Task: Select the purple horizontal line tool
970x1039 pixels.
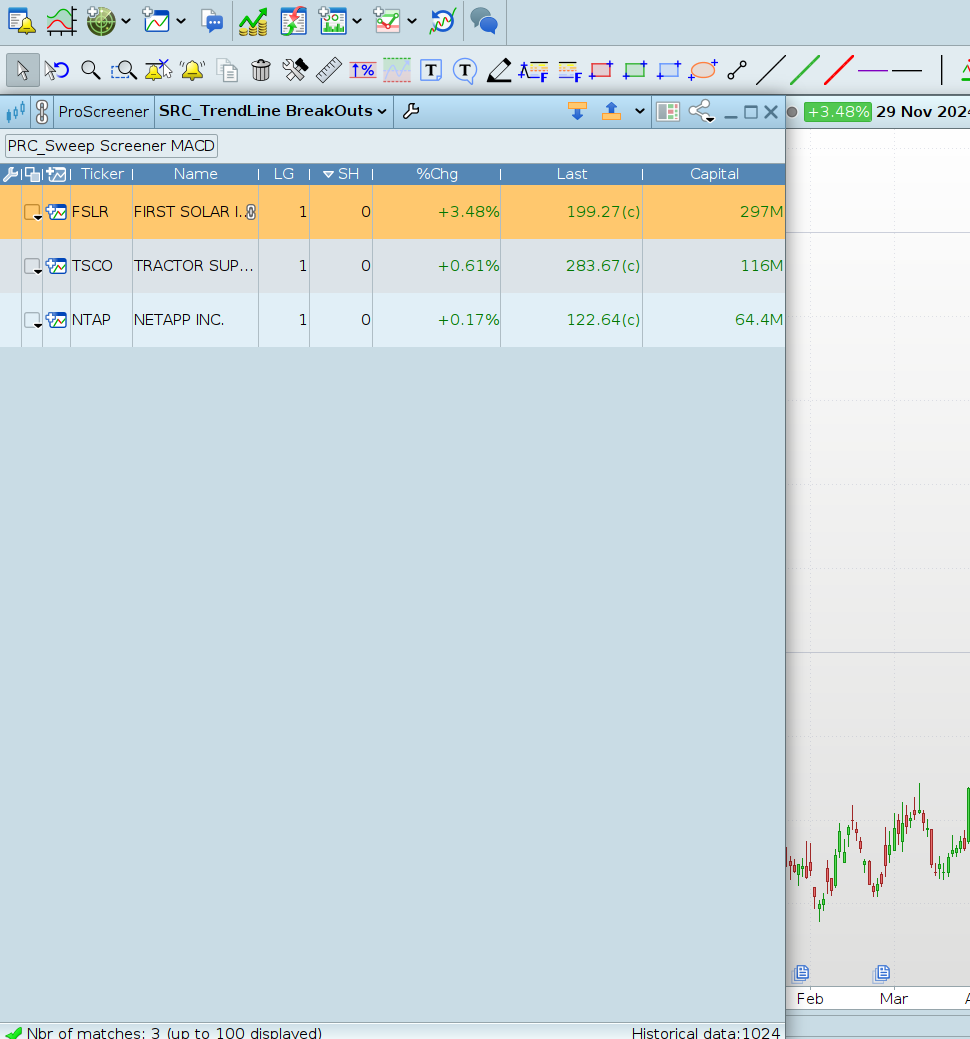Action: pyautogui.click(x=873, y=70)
